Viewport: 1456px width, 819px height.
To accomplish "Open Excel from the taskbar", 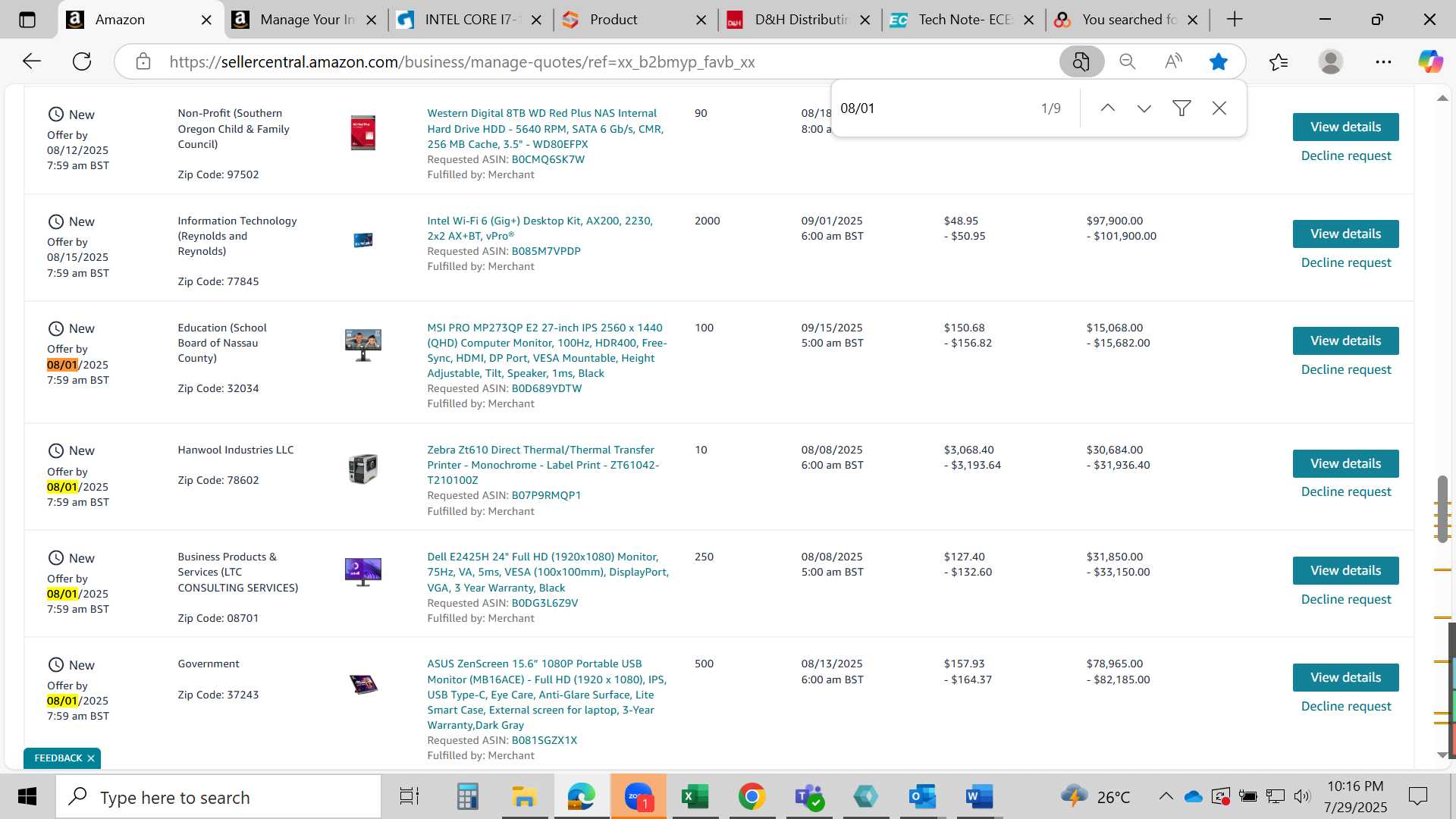I will [x=695, y=796].
